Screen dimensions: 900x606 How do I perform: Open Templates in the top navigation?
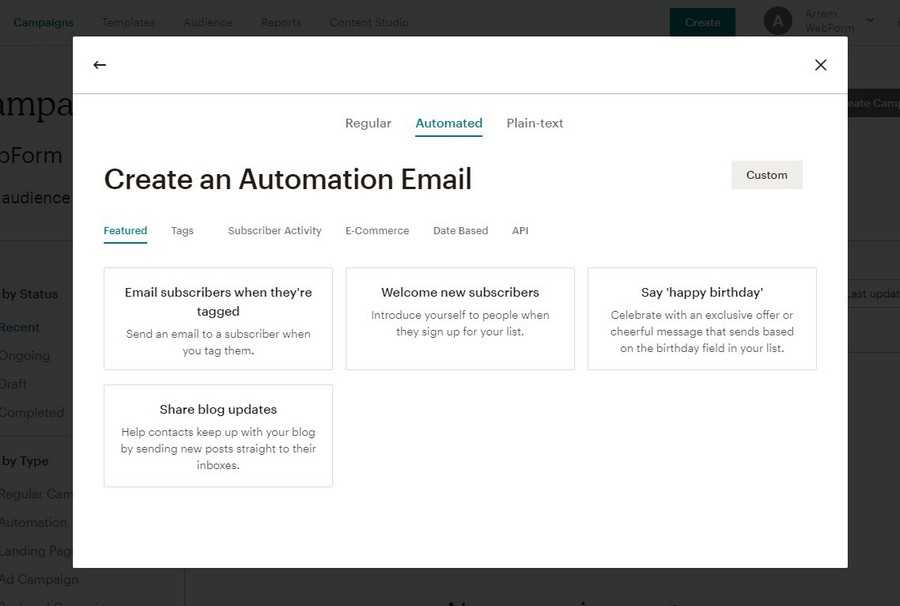click(x=128, y=22)
